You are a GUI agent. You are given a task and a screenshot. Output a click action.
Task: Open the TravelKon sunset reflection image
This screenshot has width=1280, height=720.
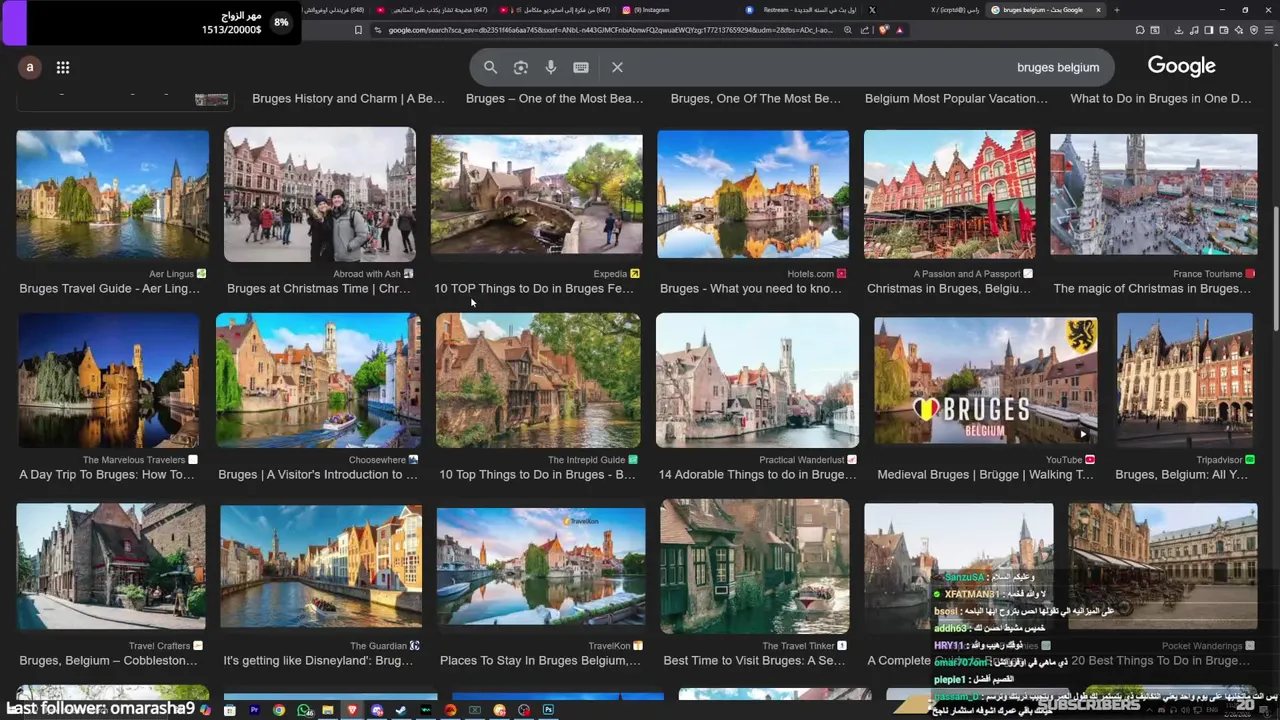coord(541,566)
